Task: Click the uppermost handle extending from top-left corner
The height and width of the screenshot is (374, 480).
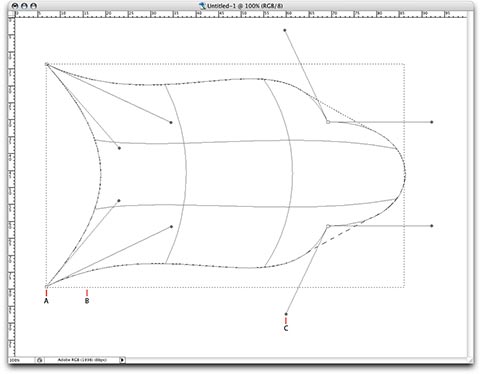Action: tap(171, 122)
